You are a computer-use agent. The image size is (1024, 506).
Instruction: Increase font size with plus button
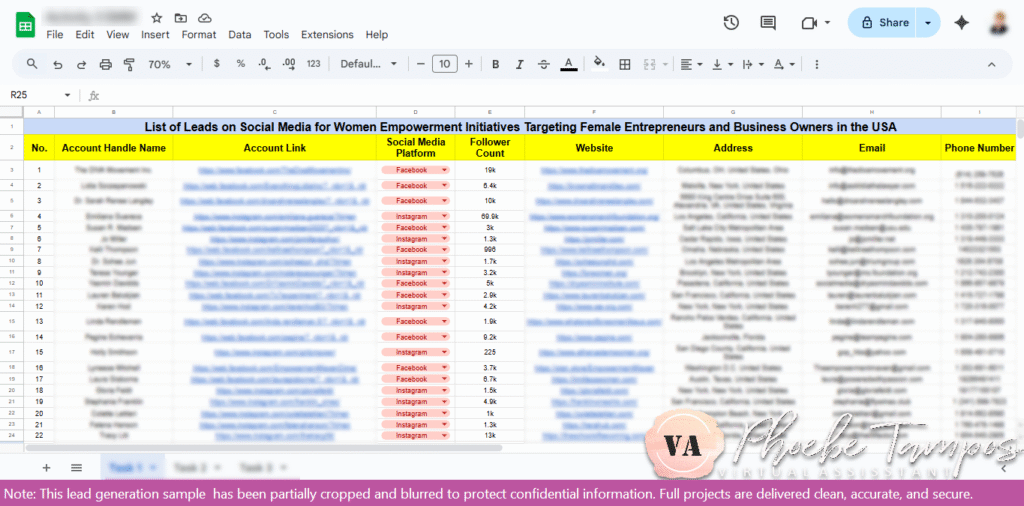click(468, 64)
